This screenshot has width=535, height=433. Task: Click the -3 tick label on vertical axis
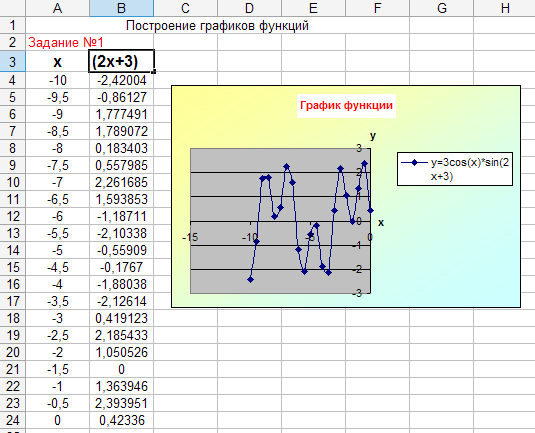click(x=357, y=293)
